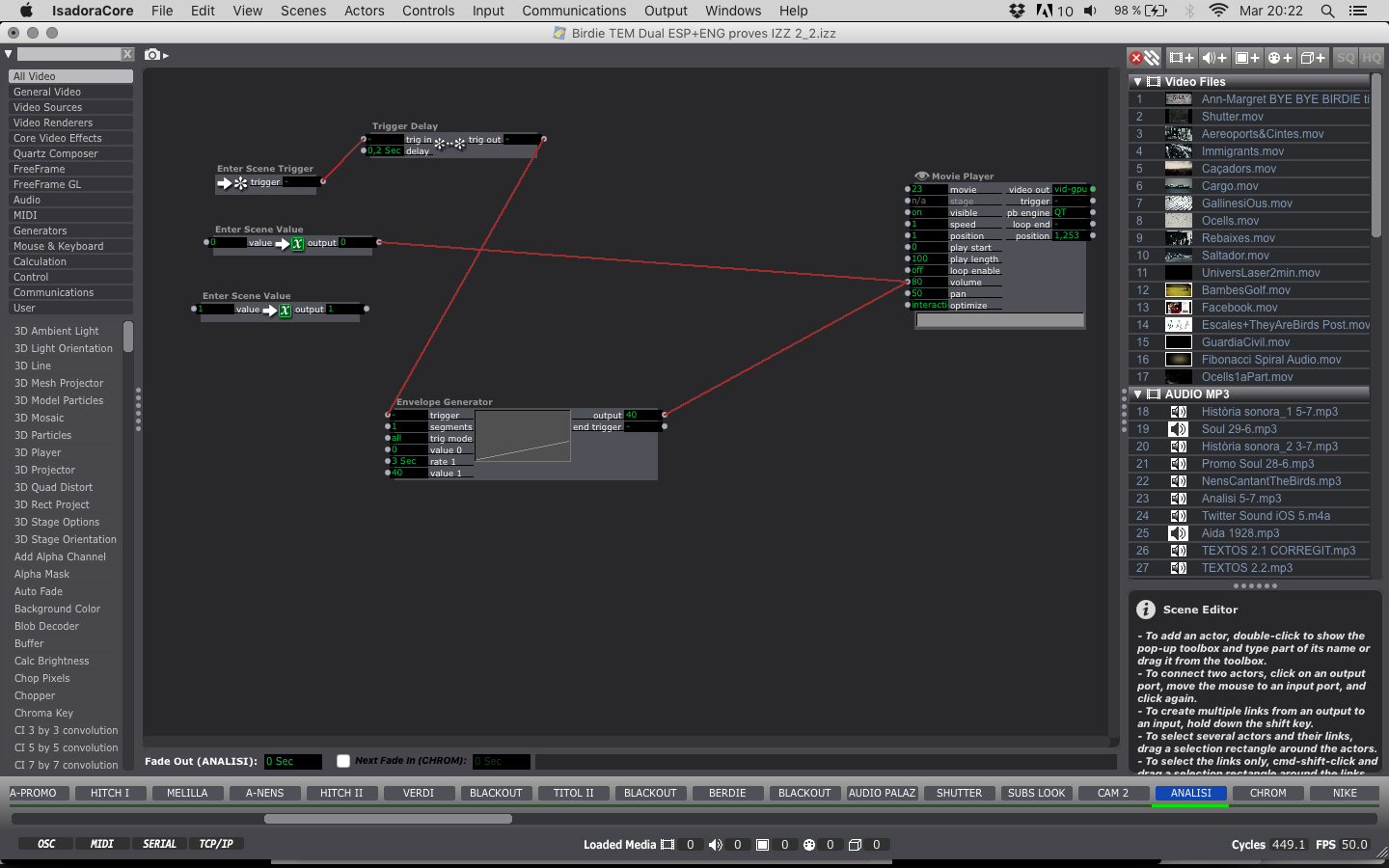Open the Notification Center icon
Screen dimensions: 1389x868
click(1358, 11)
